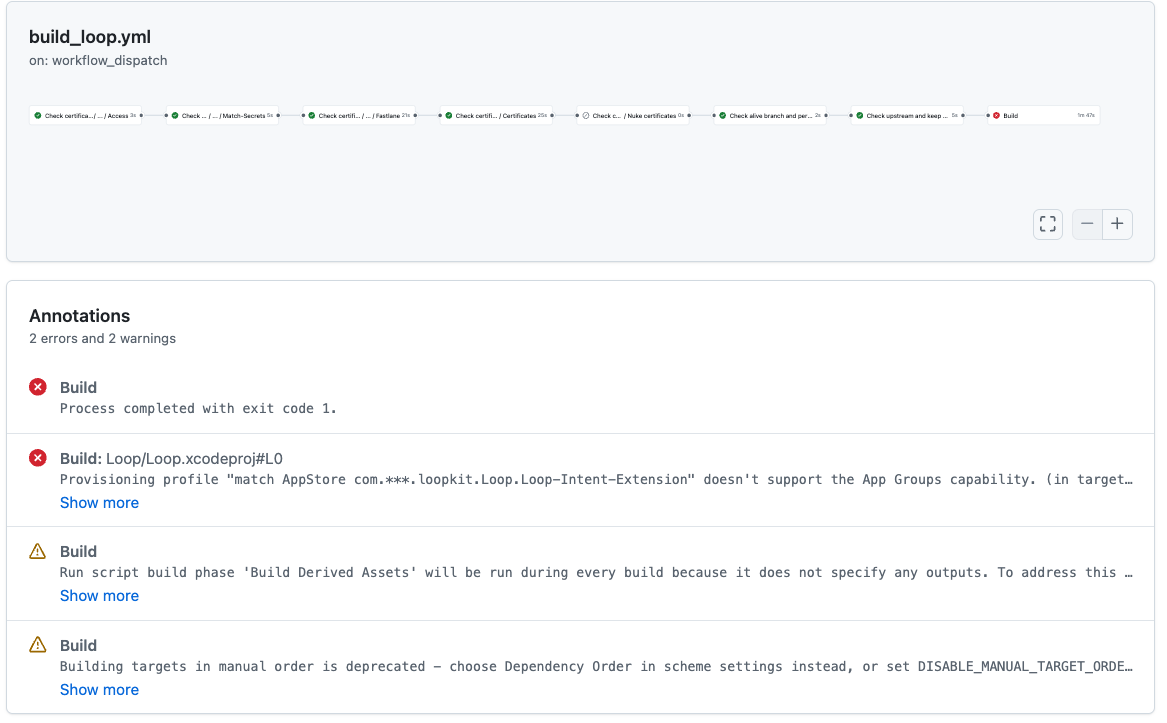Click warning icon for Build Derived Assets
The width and height of the screenshot is (1167, 723).
coord(38,551)
